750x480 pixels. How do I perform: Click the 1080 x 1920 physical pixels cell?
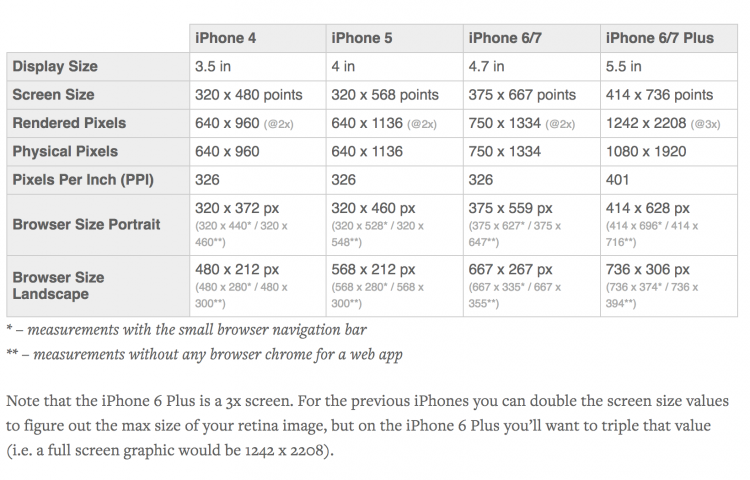(x=669, y=152)
